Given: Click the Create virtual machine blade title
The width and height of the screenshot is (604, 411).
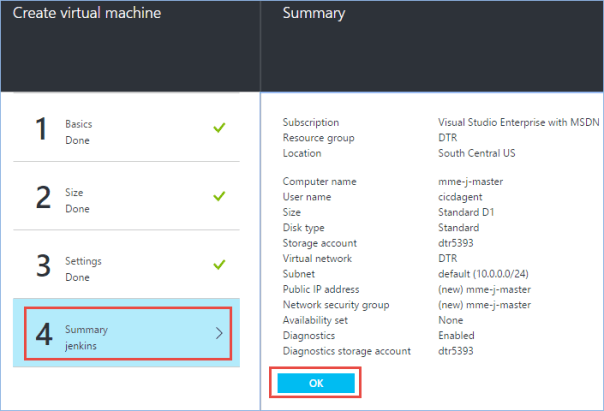Looking at the screenshot, I should (87, 13).
